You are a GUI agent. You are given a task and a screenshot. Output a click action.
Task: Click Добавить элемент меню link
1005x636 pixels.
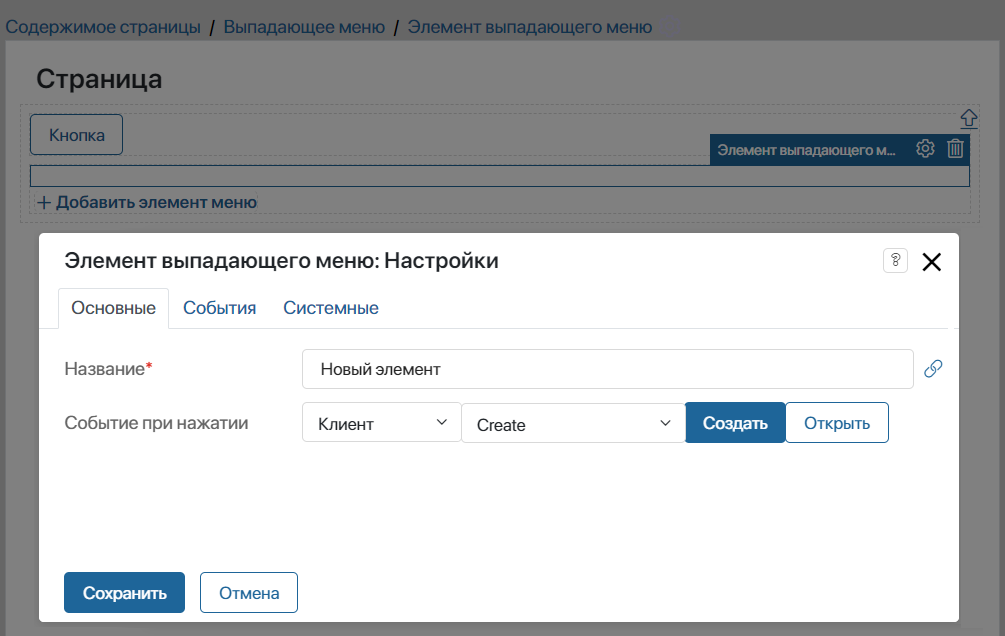pos(147,203)
